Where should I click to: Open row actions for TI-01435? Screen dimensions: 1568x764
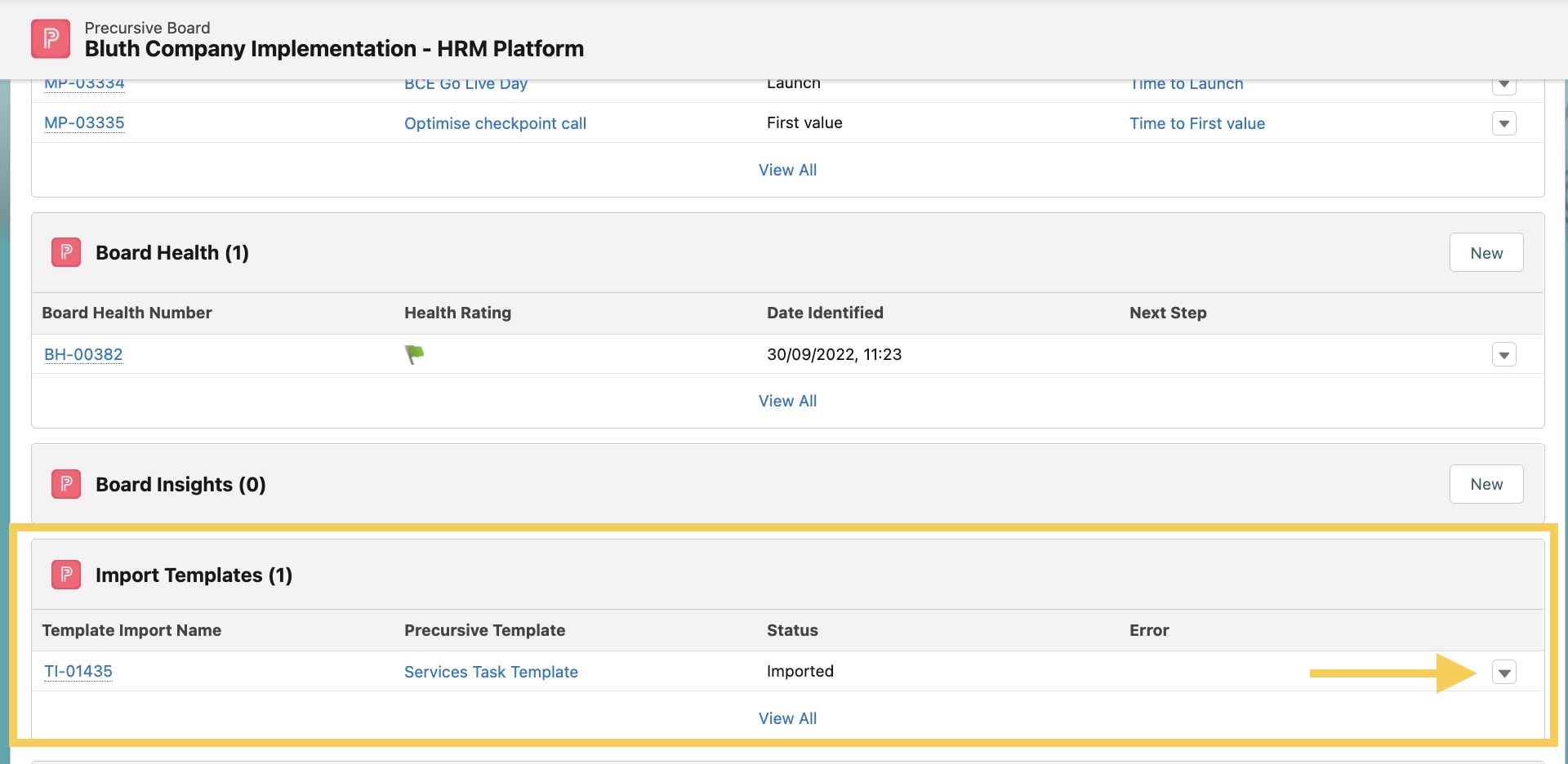1503,672
